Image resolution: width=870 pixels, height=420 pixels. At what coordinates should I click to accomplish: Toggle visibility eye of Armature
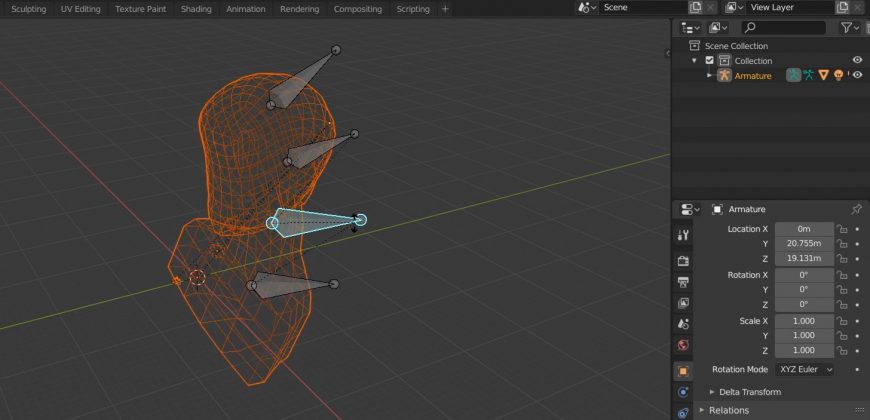[x=857, y=75]
